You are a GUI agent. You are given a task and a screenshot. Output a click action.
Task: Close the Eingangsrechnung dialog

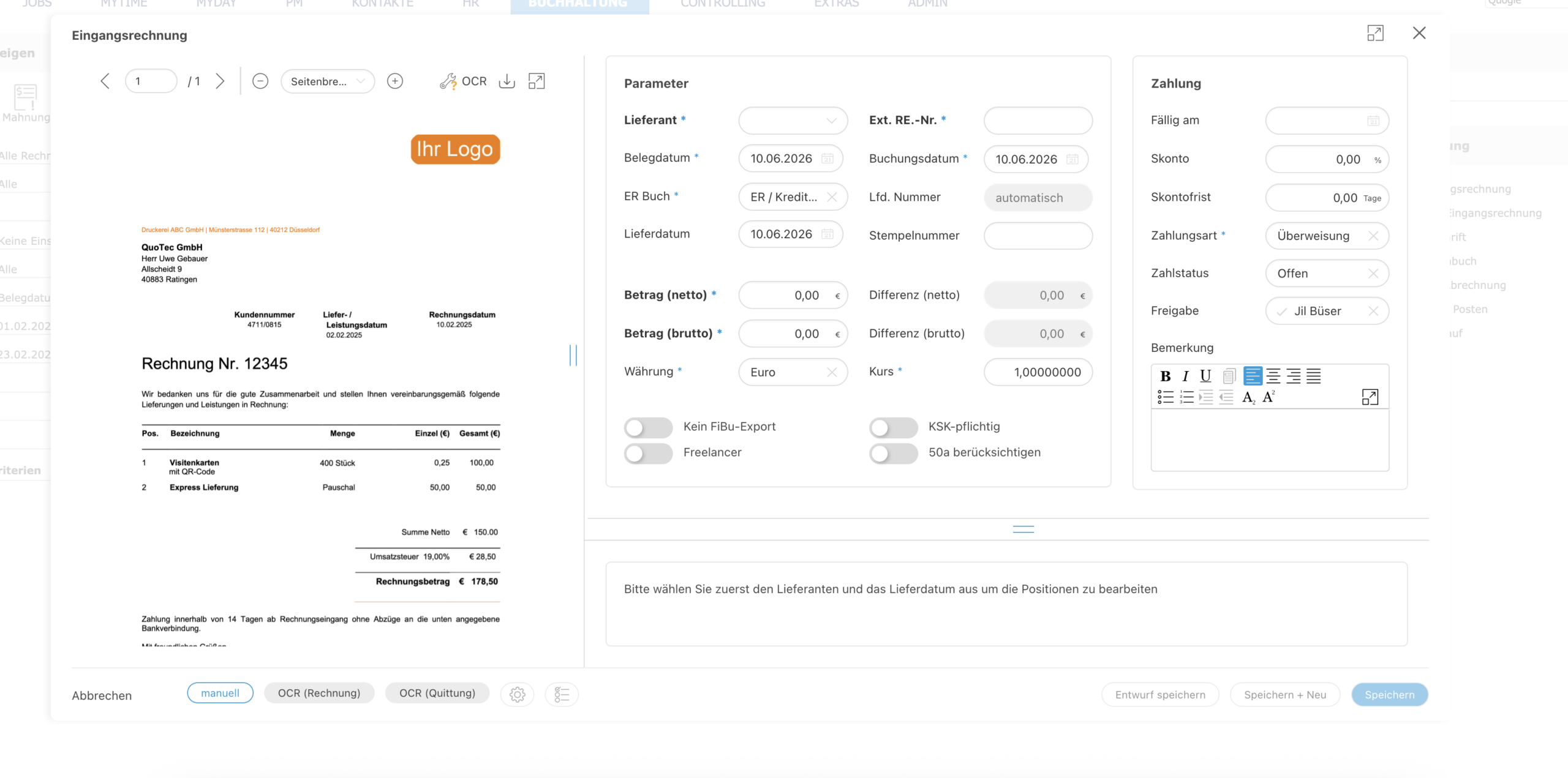(1419, 33)
